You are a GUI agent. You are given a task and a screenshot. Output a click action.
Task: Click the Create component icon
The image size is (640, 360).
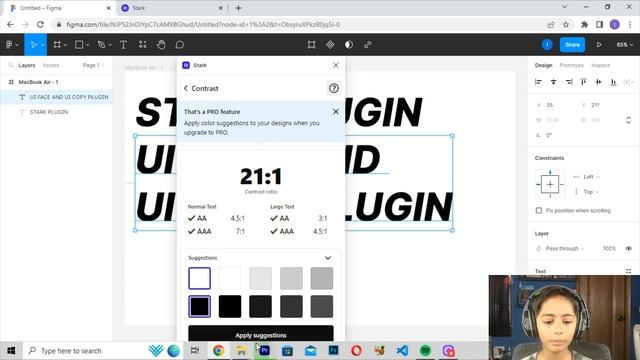point(330,44)
